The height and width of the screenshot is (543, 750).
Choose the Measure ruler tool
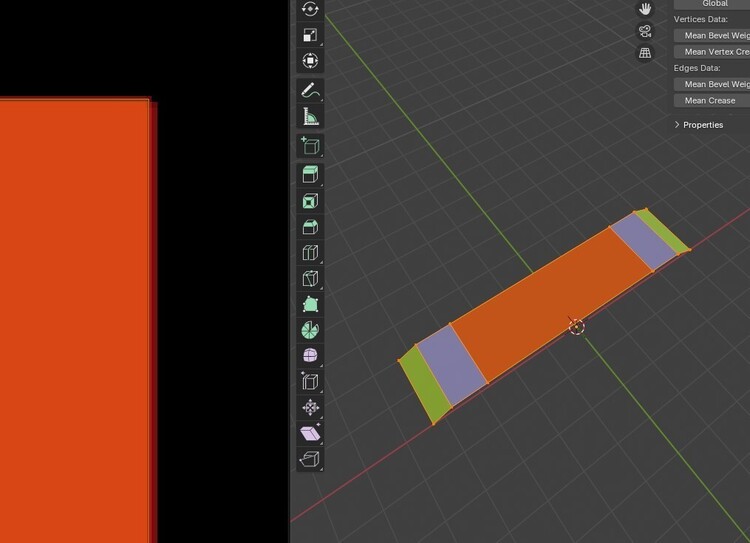coord(310,118)
